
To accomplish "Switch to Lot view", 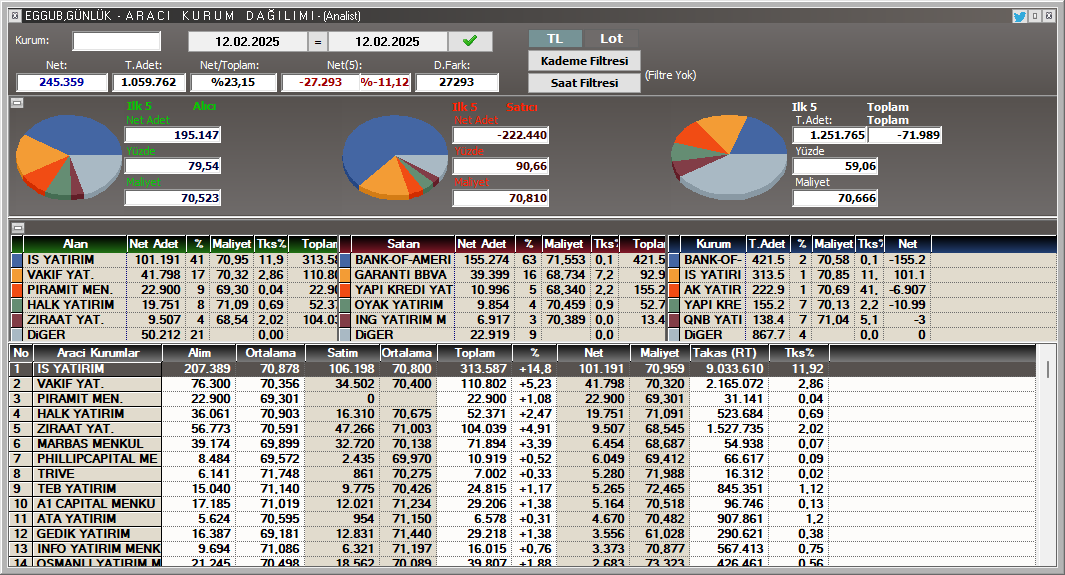I will click(x=611, y=39).
